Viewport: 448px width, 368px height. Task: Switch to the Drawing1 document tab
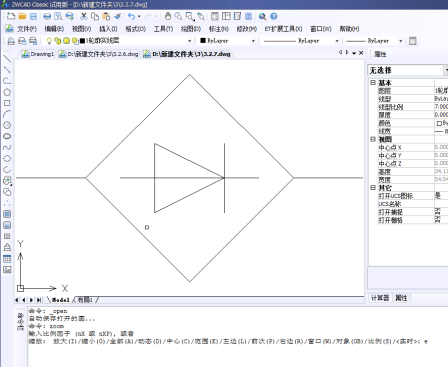pyautogui.click(x=38, y=54)
